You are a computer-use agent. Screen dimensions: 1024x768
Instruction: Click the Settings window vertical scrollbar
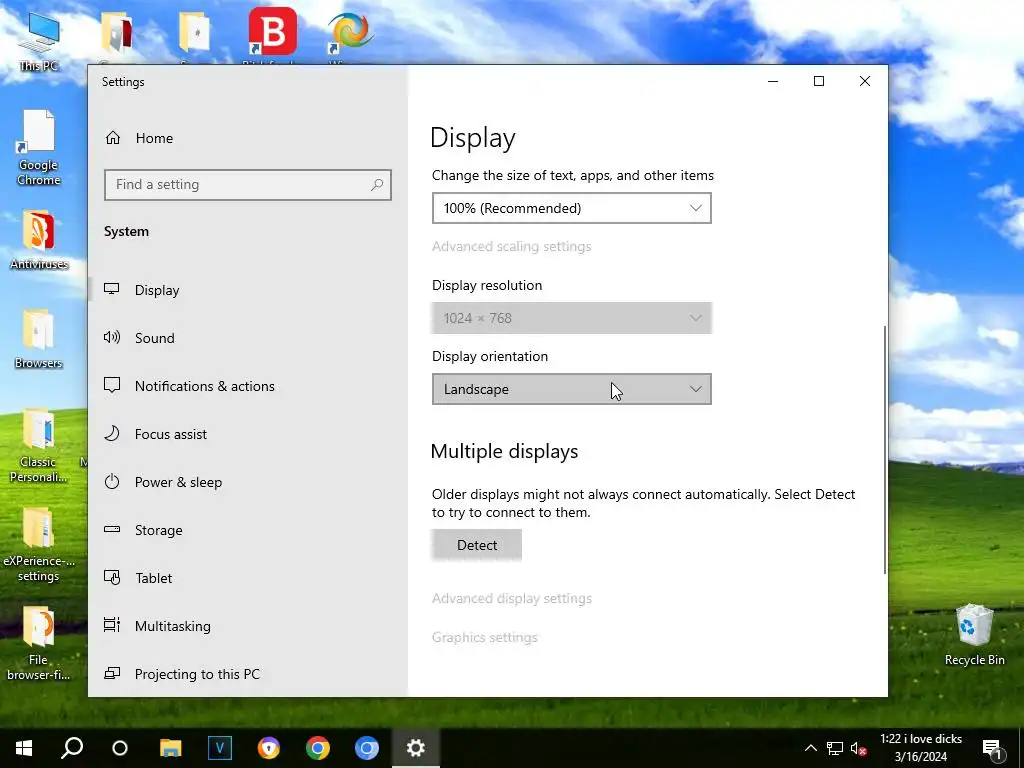885,451
